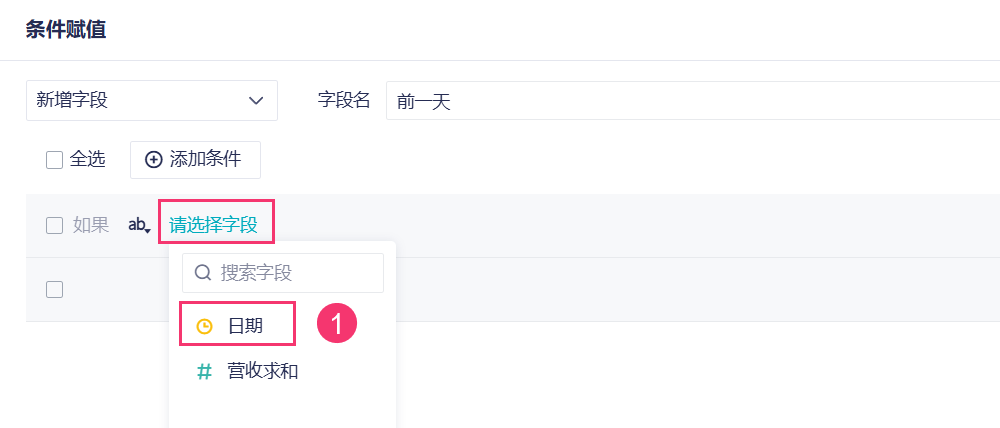This screenshot has height=428, width=1000.
Task: Tick the checkbox in the empty row below 如果
Action: tap(55, 289)
